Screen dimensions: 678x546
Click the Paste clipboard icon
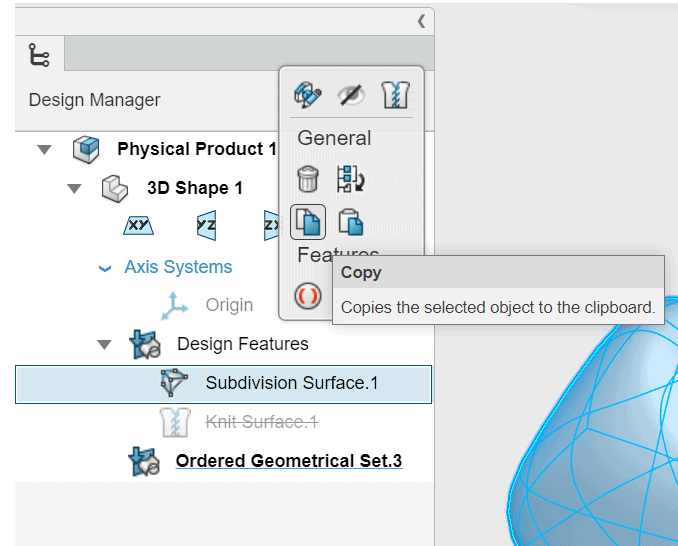(x=351, y=222)
